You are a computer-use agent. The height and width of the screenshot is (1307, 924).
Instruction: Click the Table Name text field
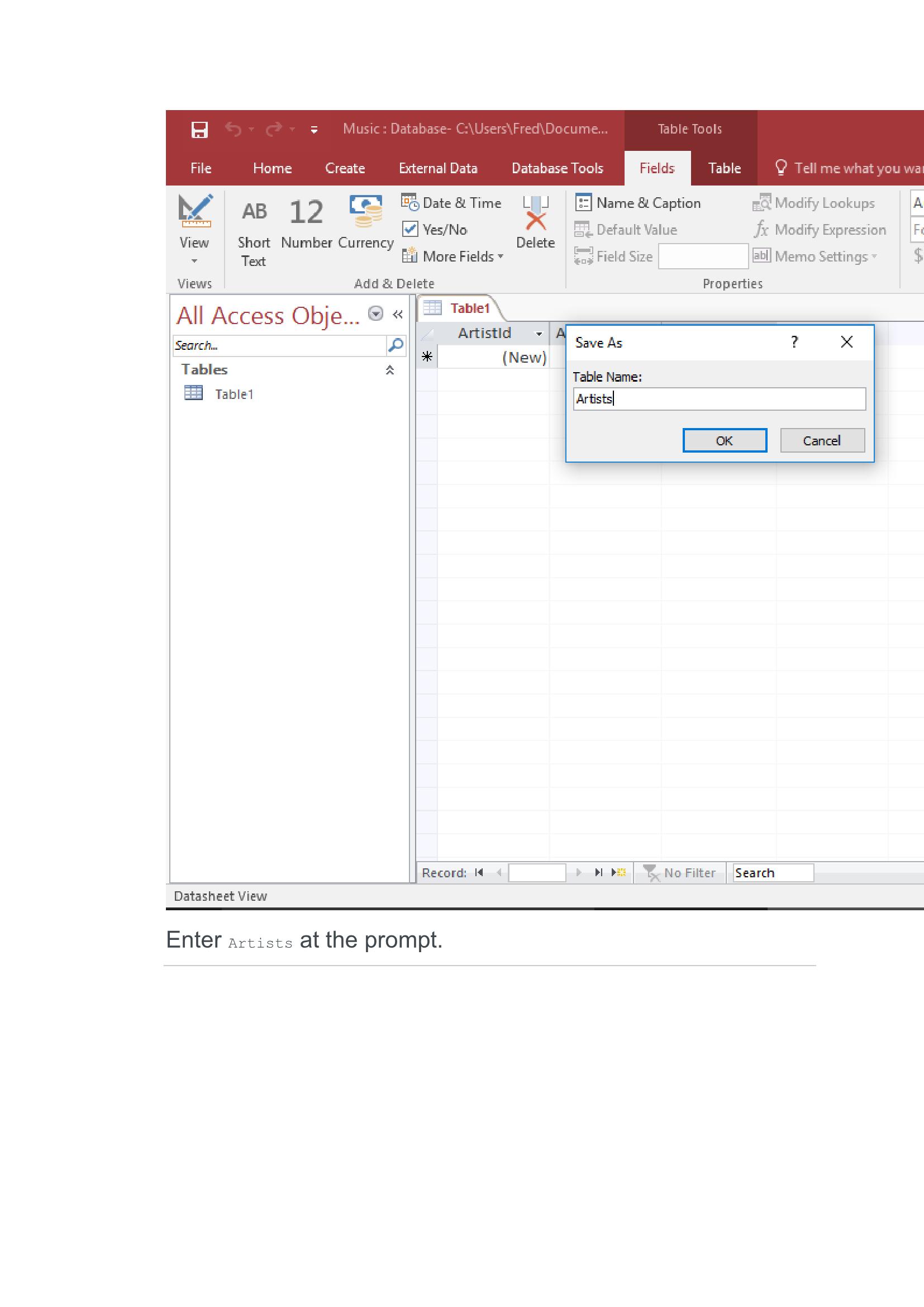pos(719,399)
